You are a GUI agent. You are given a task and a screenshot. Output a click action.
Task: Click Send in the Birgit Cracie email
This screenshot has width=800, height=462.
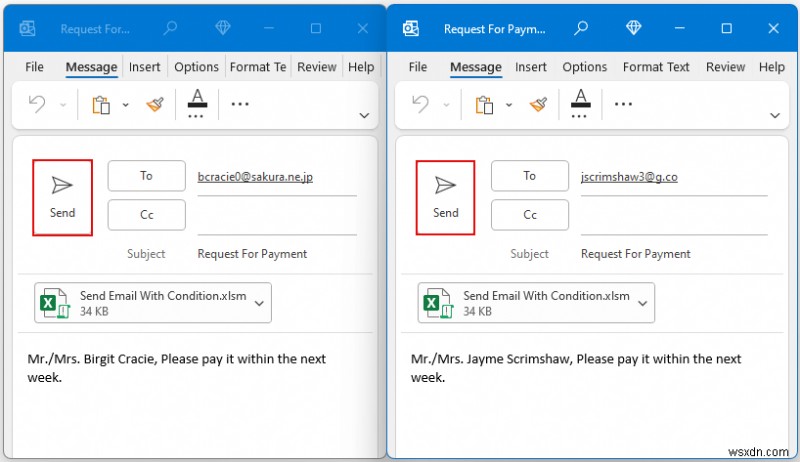coord(62,197)
